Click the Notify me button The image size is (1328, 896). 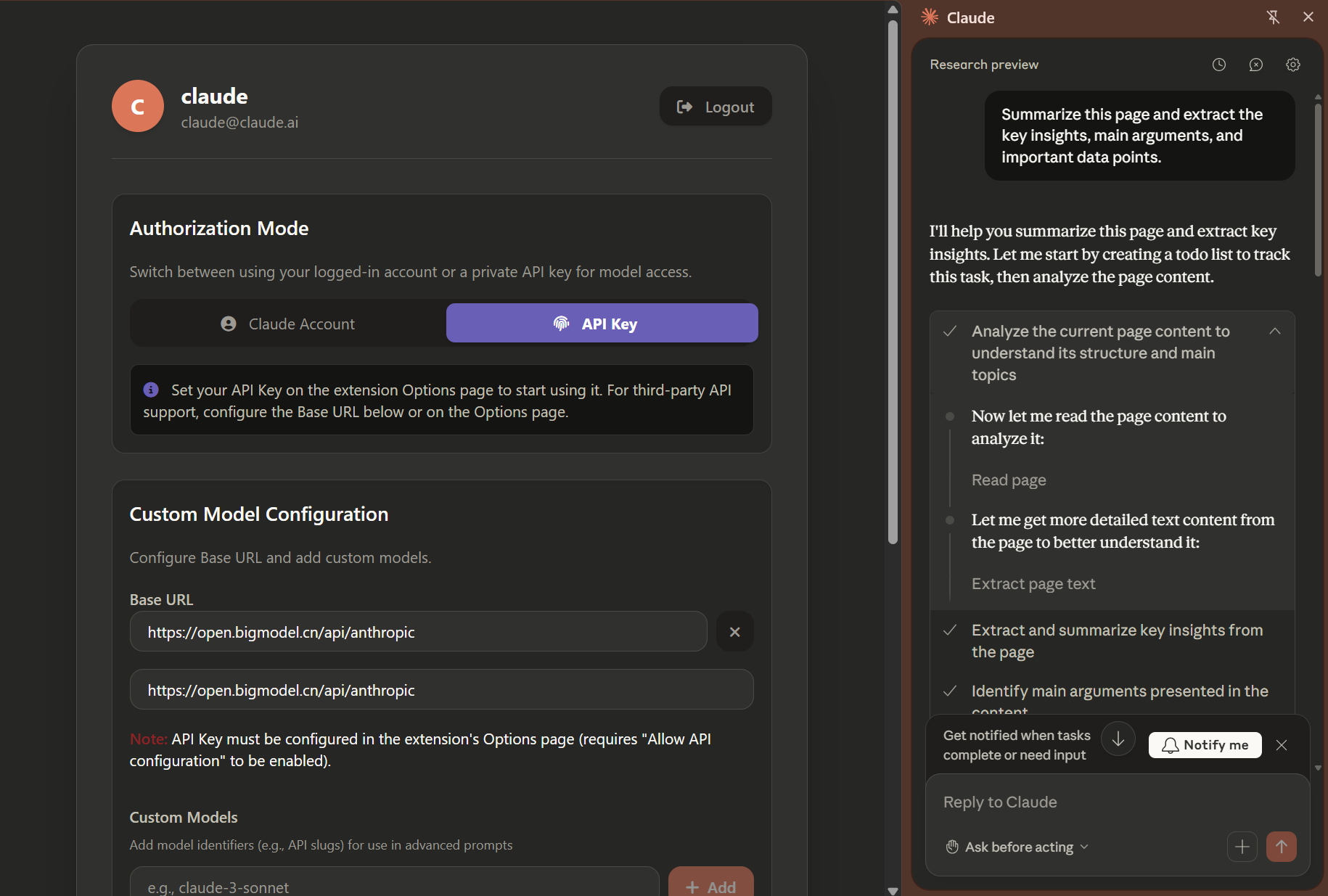coord(1205,745)
